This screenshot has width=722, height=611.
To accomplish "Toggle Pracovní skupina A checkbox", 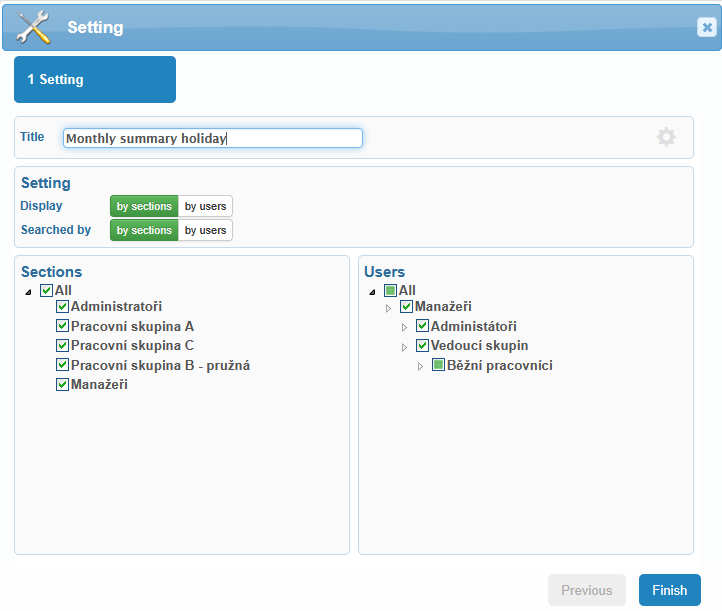I will 62,326.
